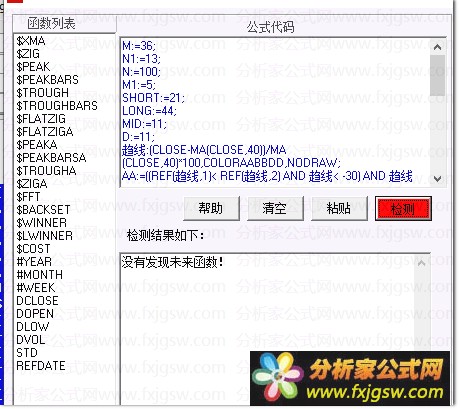Select #YEAR in the function list
Viewport: 460px width, 409px height.
point(34,262)
